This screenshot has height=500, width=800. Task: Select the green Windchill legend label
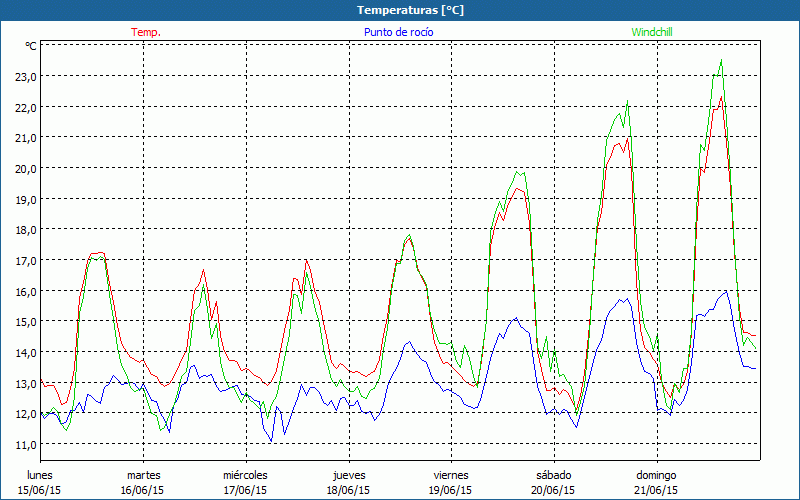click(653, 32)
